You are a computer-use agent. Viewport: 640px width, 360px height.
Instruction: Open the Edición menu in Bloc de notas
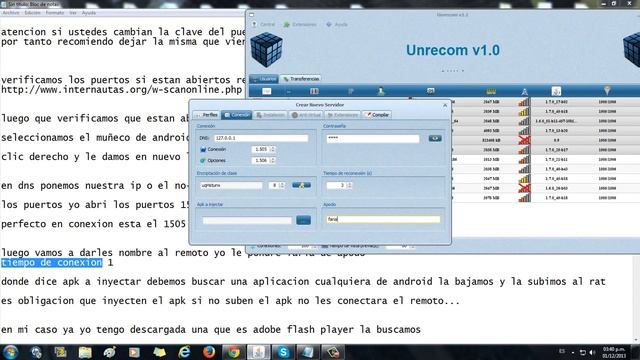click(x=33, y=13)
